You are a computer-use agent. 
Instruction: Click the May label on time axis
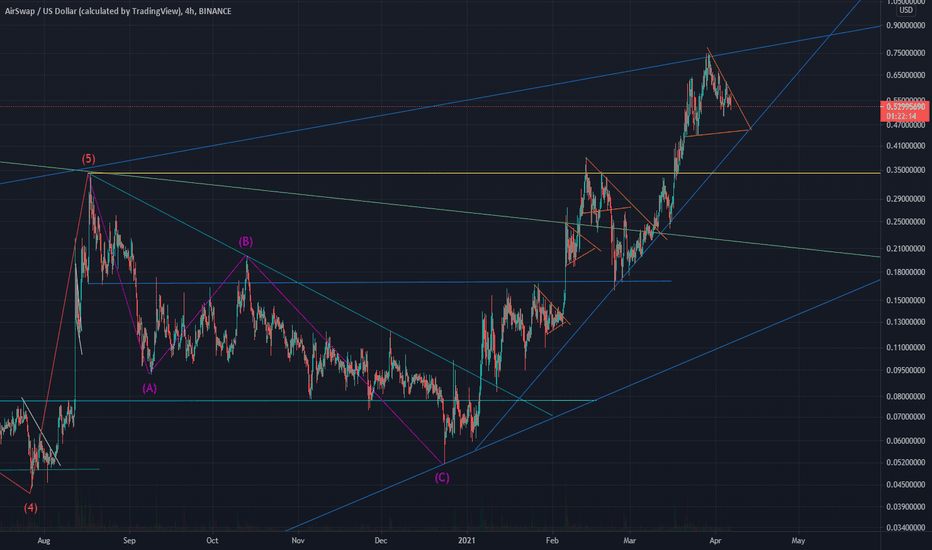[x=798, y=540]
